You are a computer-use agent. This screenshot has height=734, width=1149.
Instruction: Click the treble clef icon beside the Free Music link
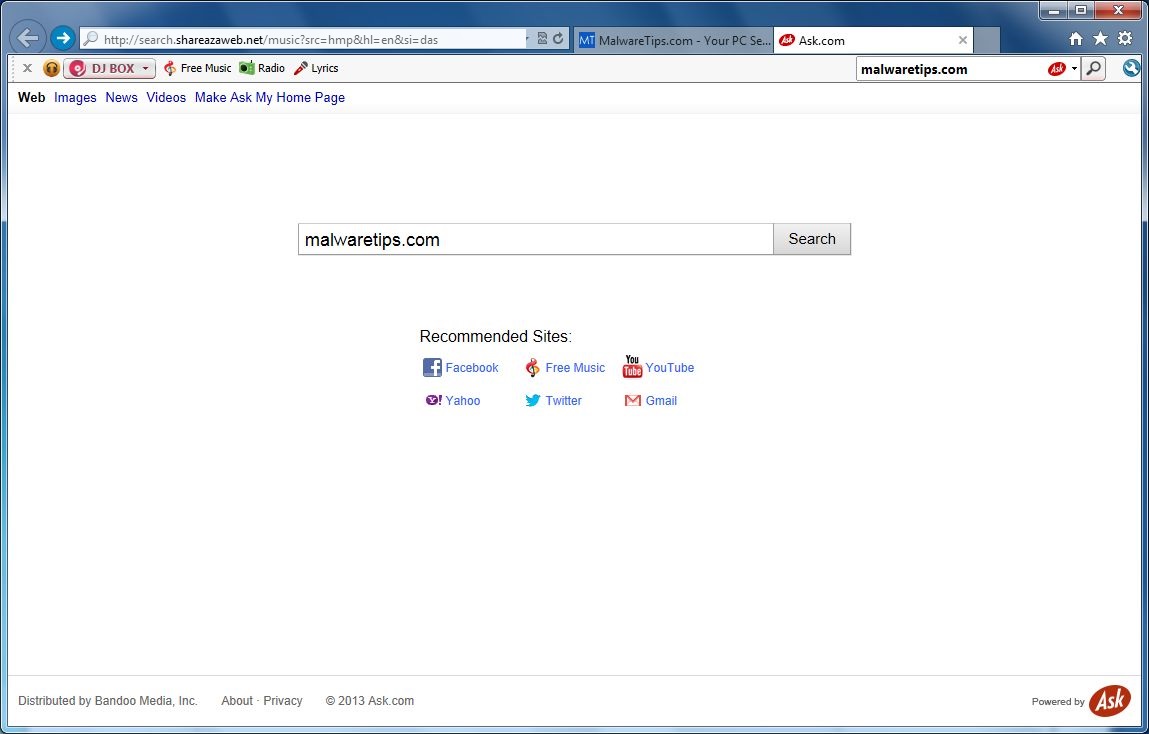[533, 368]
